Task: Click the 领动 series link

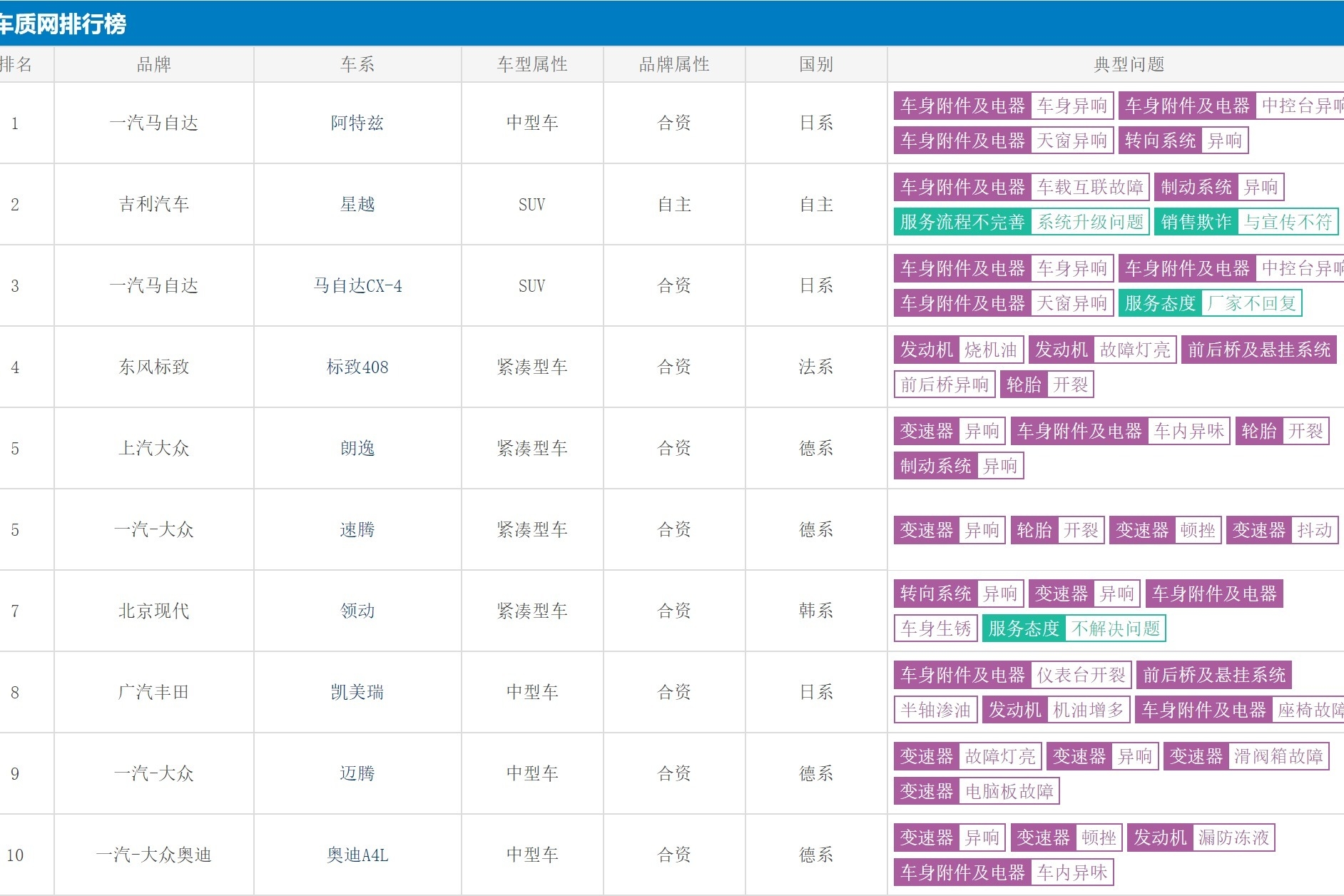Action: point(357,611)
